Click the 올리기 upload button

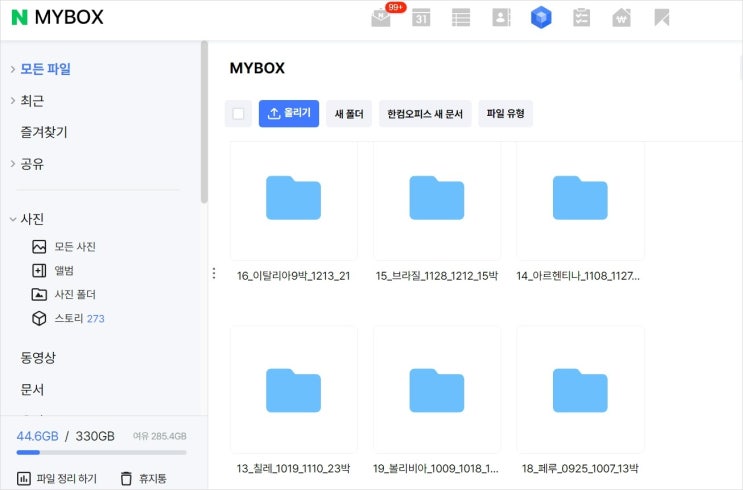click(289, 114)
